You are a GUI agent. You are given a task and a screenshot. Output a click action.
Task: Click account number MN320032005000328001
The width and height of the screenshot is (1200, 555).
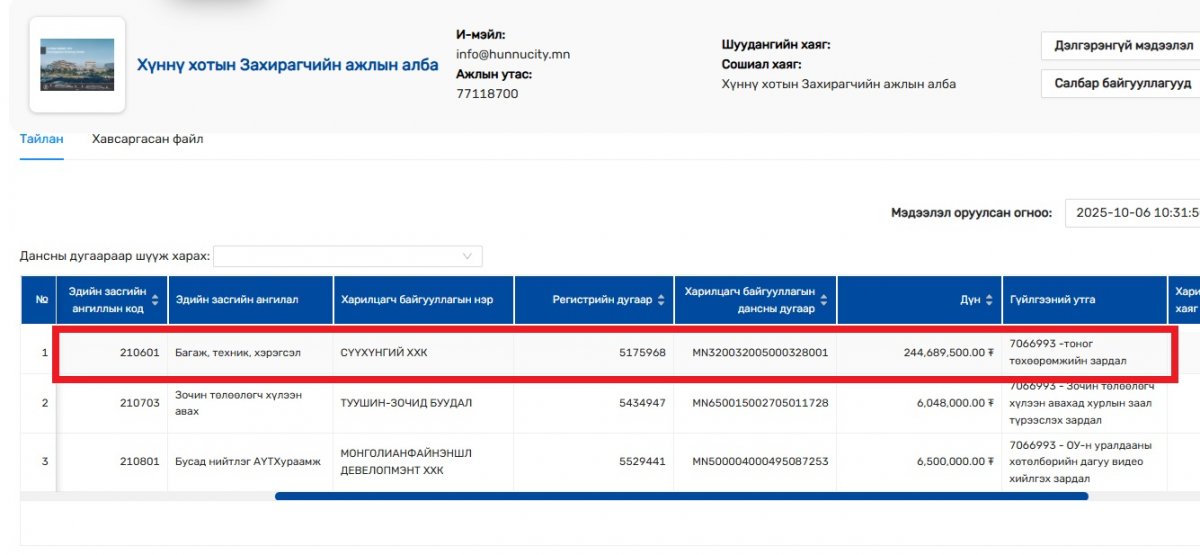(760, 353)
